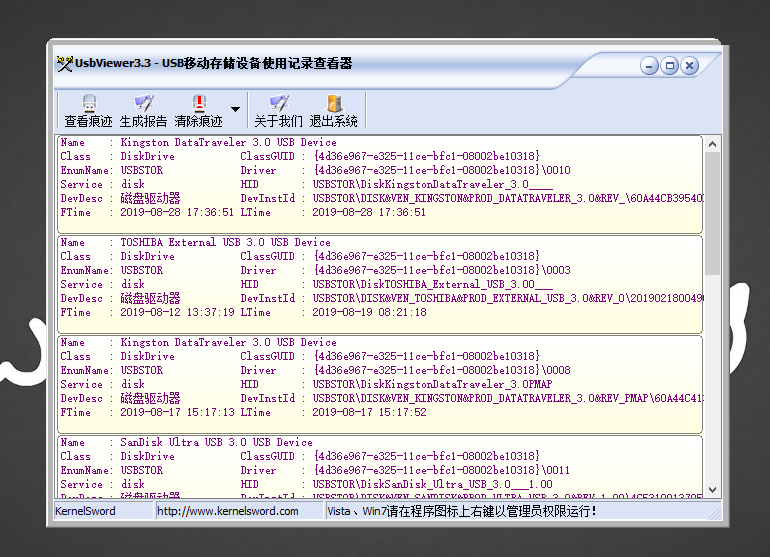Click the http://www.kernelsword.com status bar link
Screen dimensions: 770x557
pyautogui.click(x=227, y=511)
